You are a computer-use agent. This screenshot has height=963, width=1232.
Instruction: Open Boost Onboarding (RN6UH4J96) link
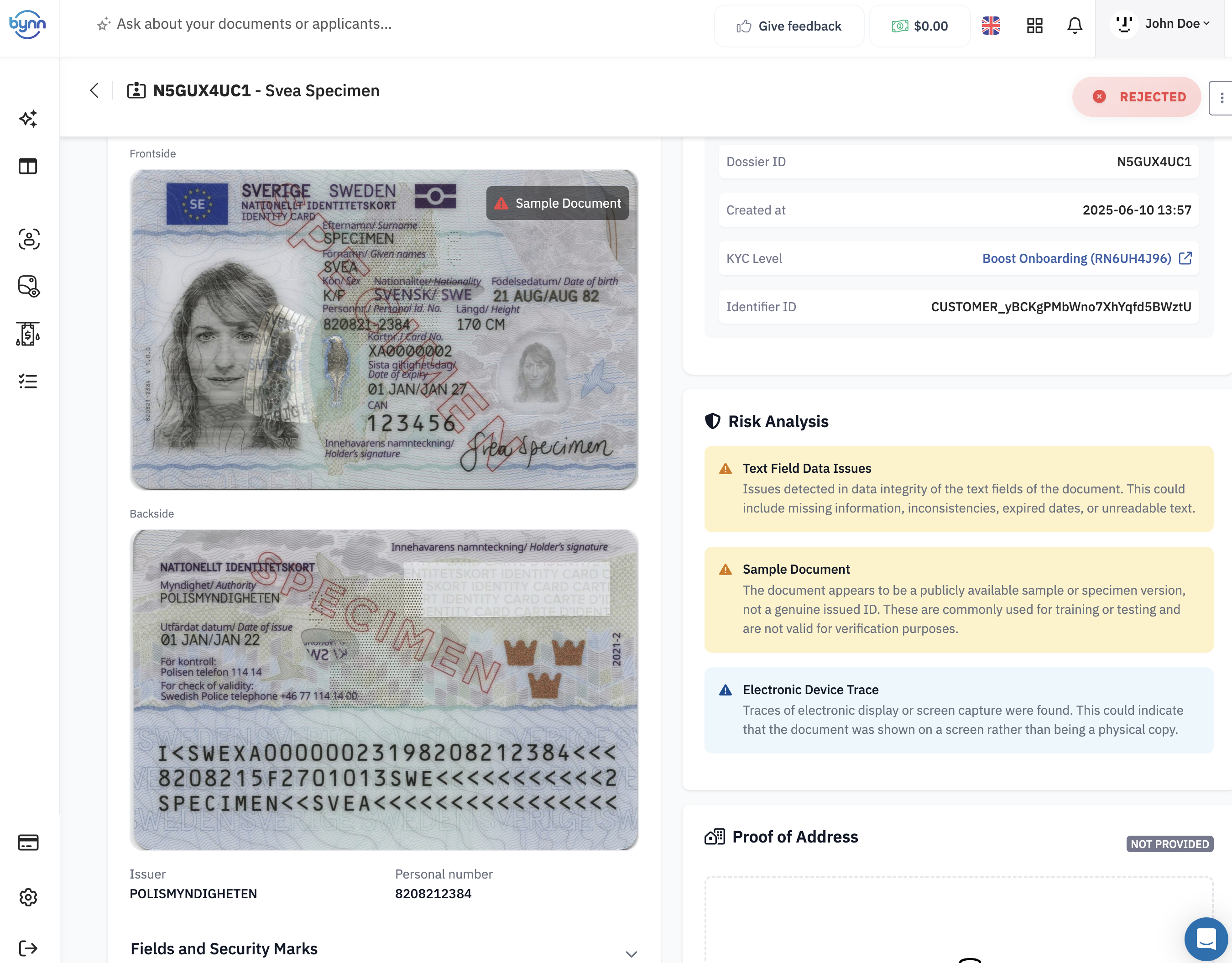[x=1076, y=258]
